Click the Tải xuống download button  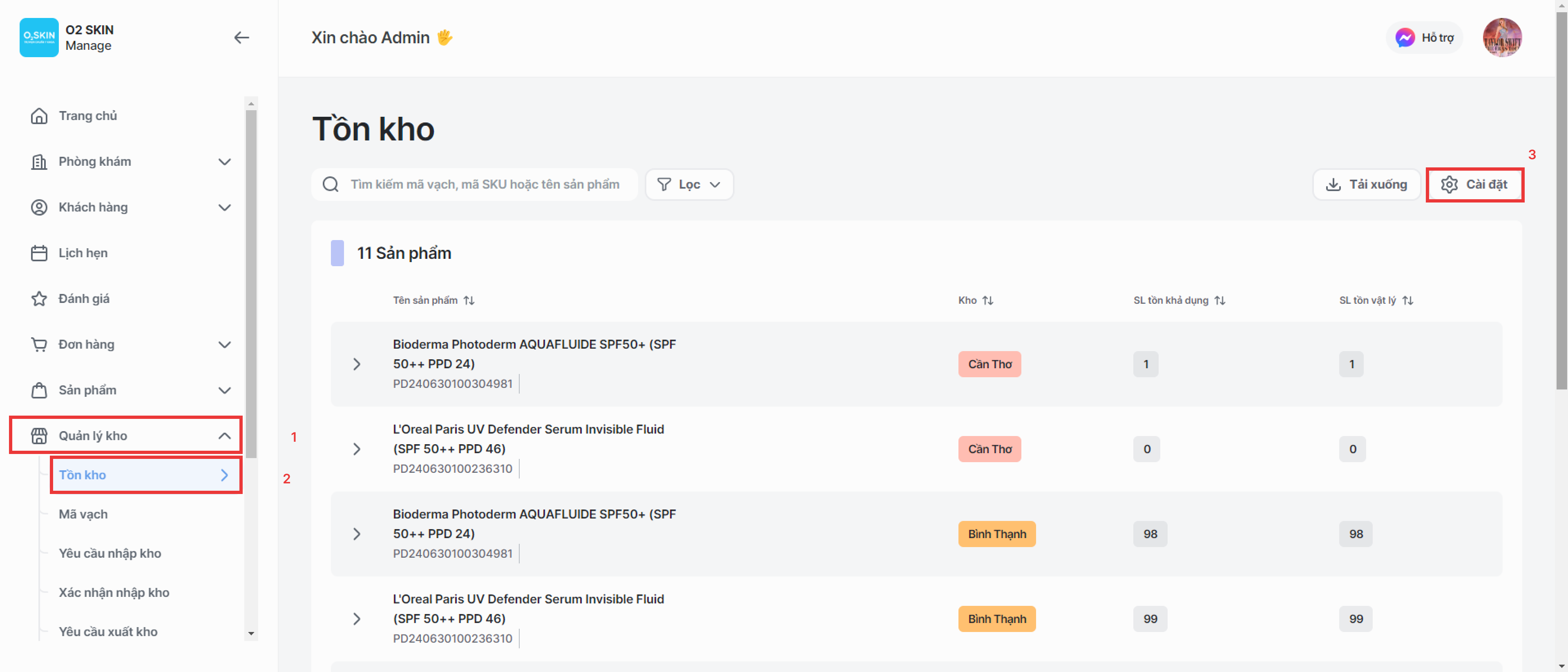coord(1367,184)
